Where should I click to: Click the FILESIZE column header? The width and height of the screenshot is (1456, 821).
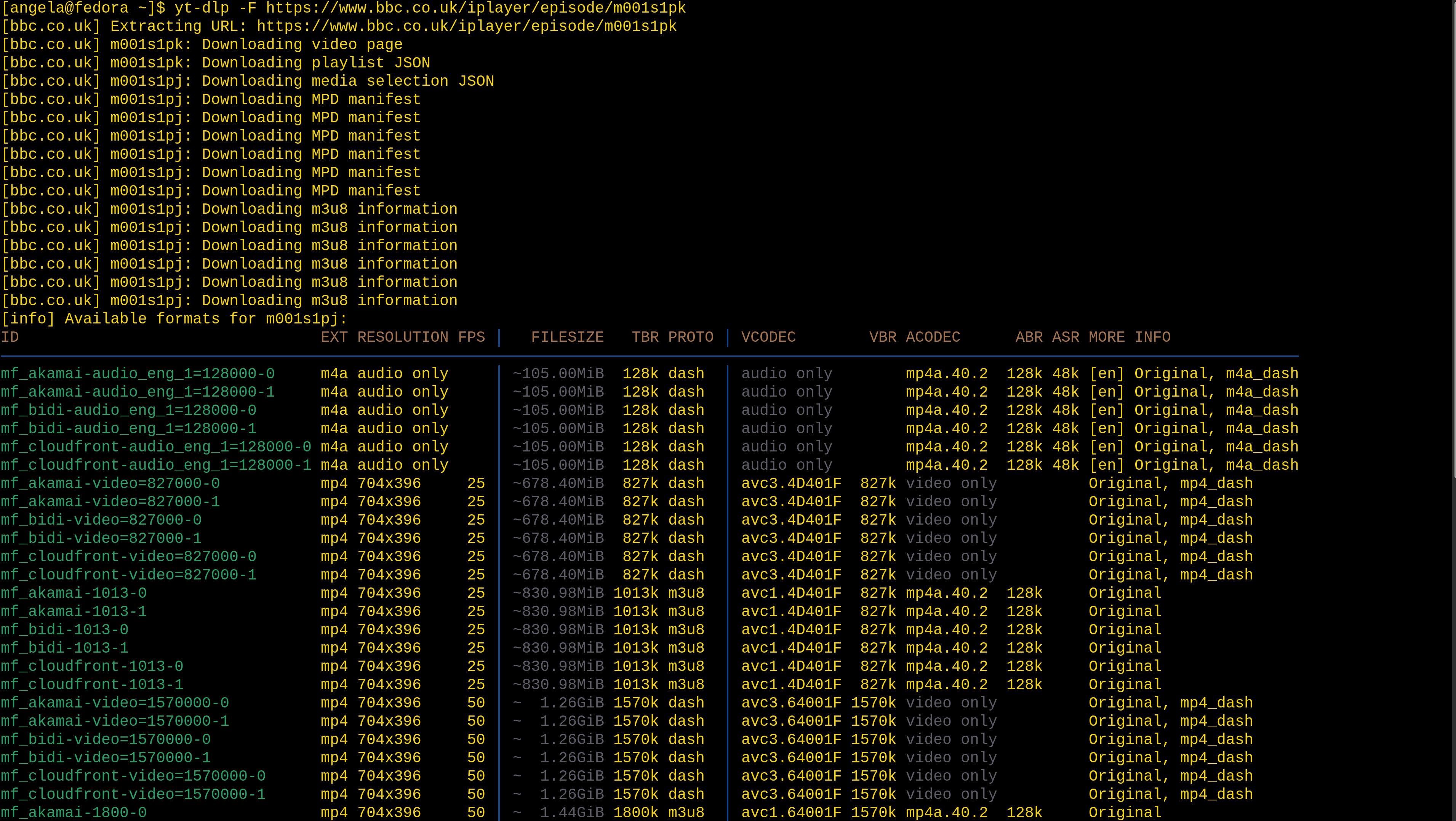pyautogui.click(x=567, y=337)
